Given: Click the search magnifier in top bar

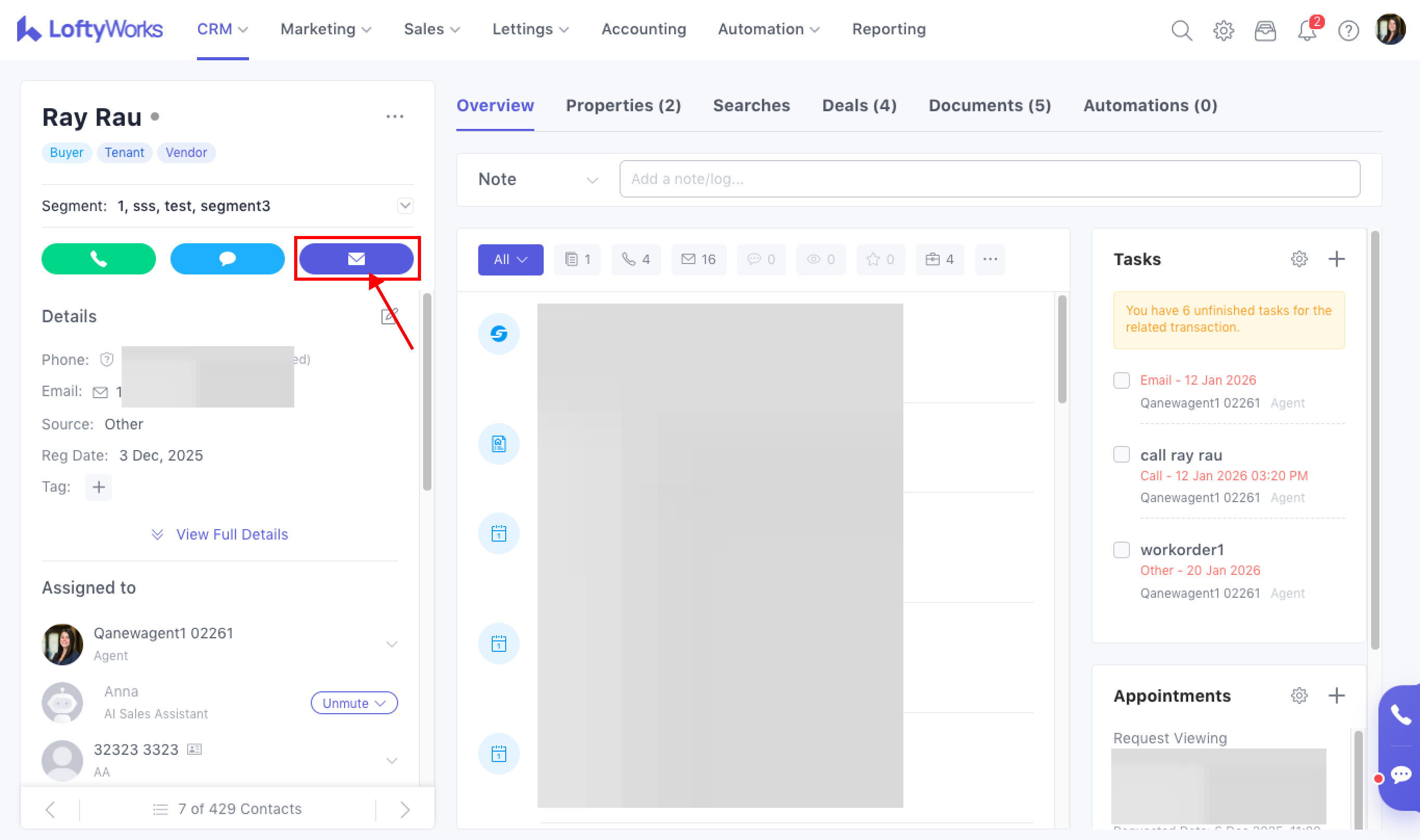Looking at the screenshot, I should coord(1181,30).
